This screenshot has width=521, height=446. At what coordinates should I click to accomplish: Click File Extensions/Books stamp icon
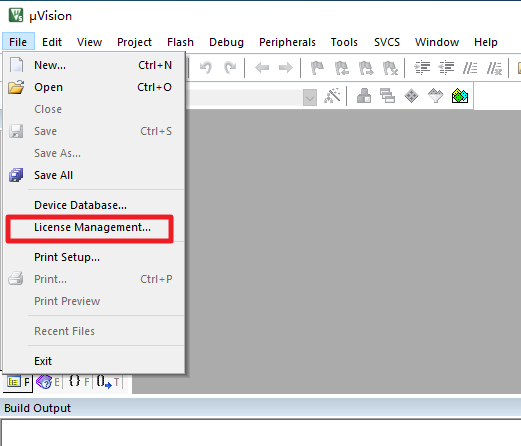364,96
